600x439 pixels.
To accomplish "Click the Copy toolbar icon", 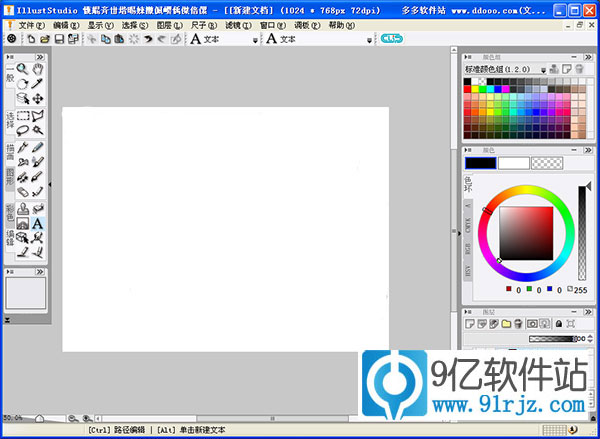I will (x=106, y=39).
